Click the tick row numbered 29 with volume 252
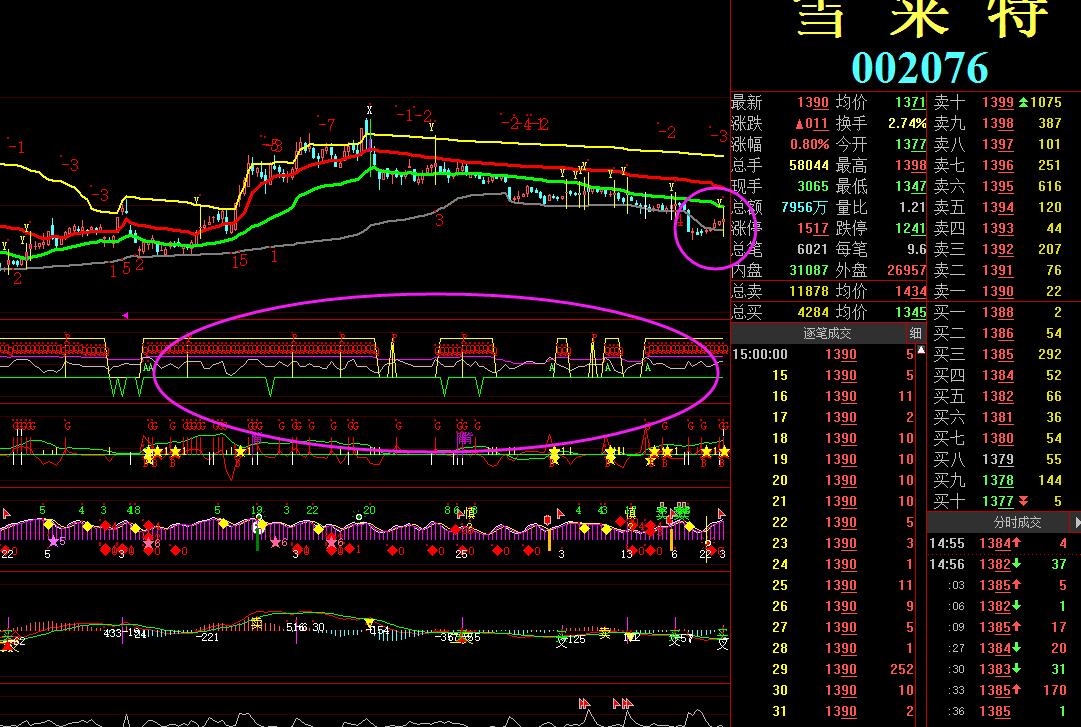The height and width of the screenshot is (727, 1081). coord(823,669)
